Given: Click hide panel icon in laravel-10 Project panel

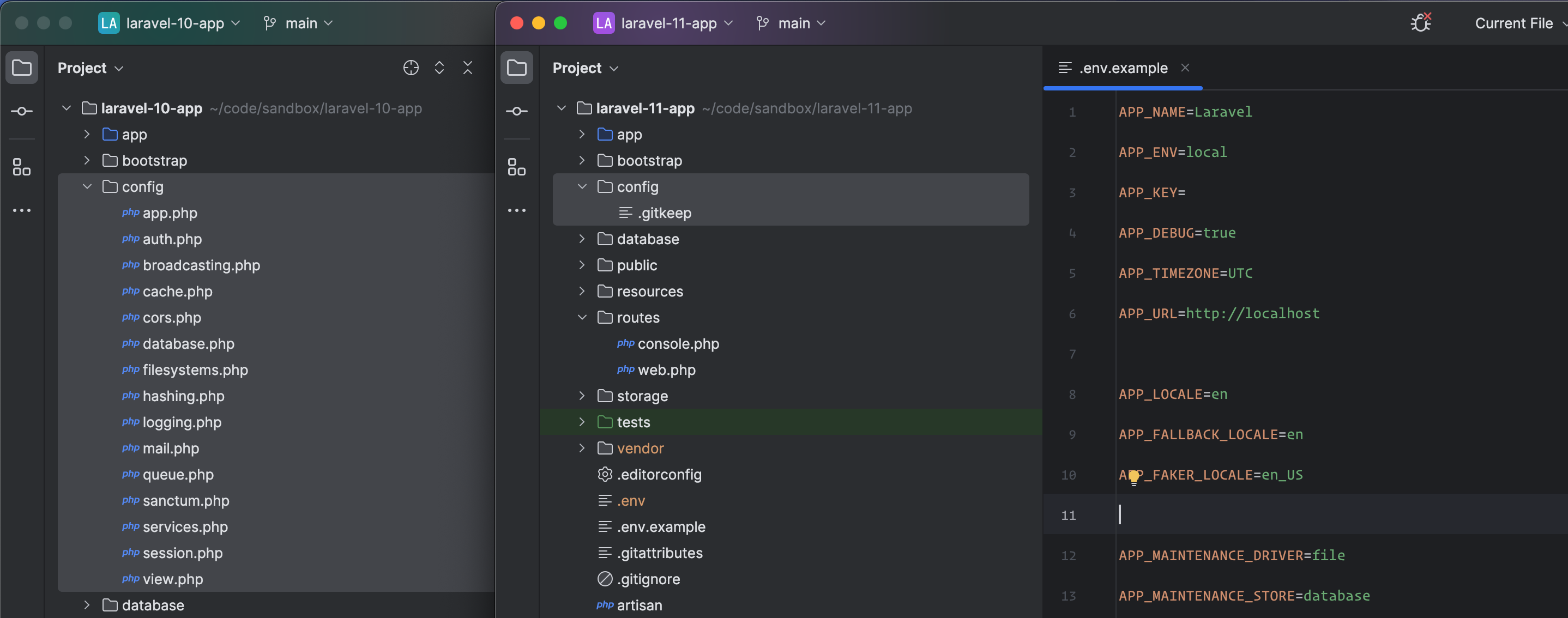Looking at the screenshot, I should [x=467, y=68].
